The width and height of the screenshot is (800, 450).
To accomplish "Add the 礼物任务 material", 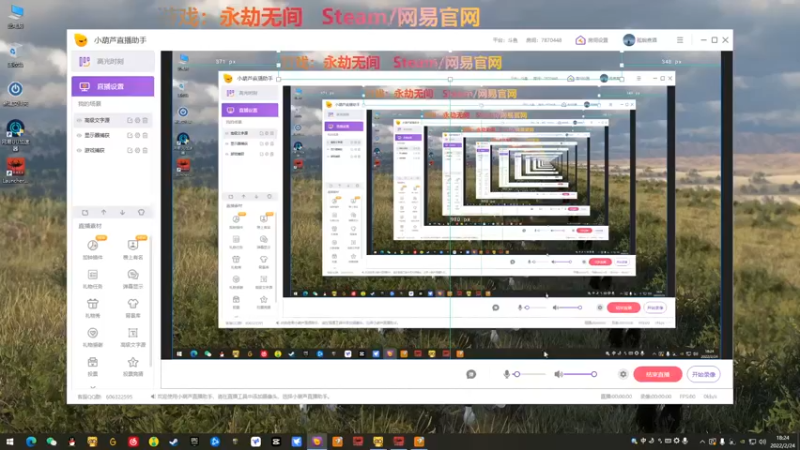I will (x=92, y=278).
